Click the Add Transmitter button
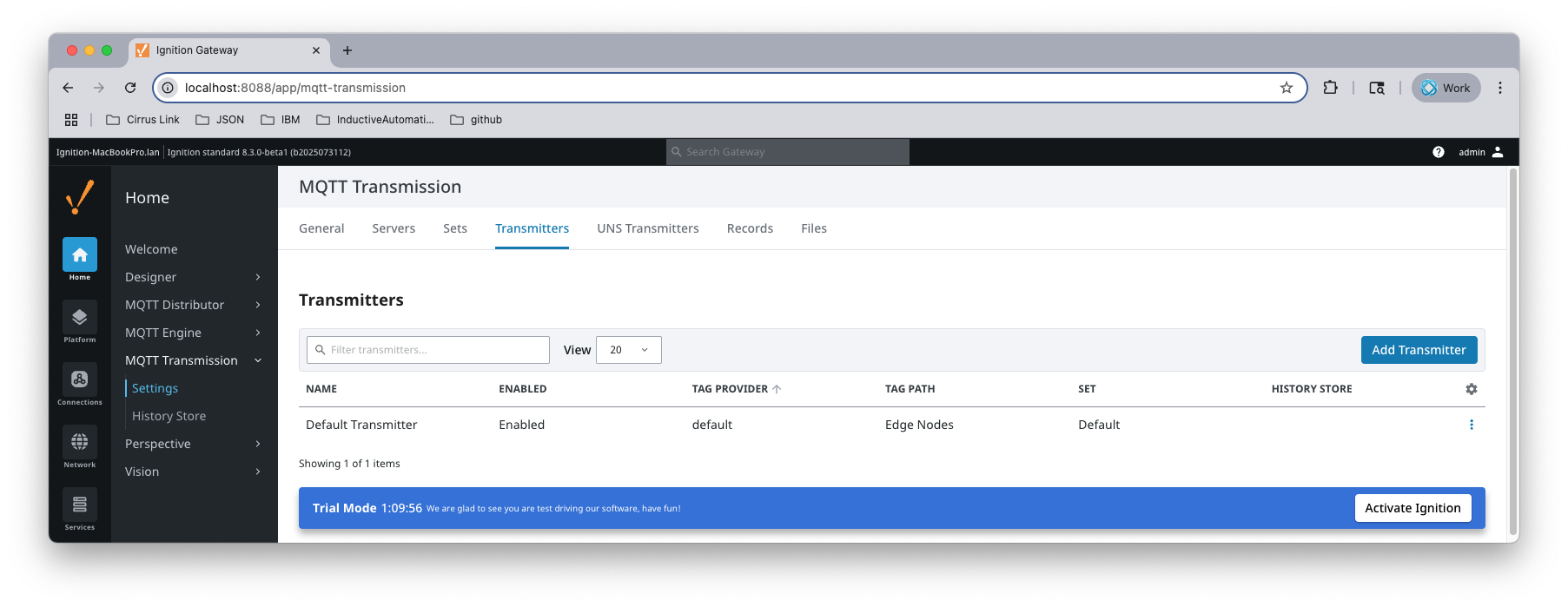 click(x=1419, y=350)
